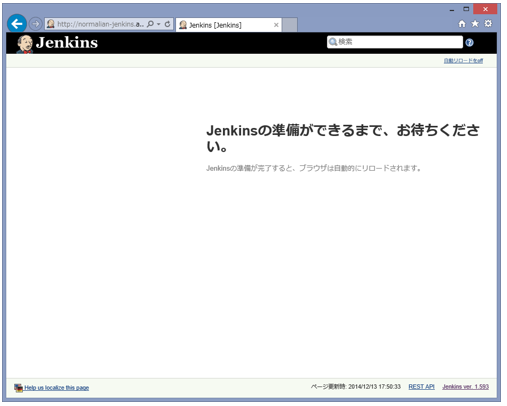
Task: Refresh the page with reload icon
Action: 167,24
